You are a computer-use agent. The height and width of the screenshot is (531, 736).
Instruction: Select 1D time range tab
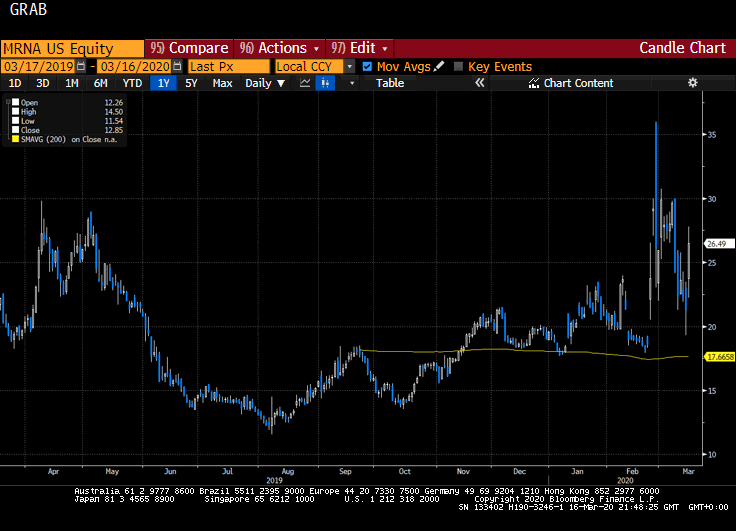point(15,83)
